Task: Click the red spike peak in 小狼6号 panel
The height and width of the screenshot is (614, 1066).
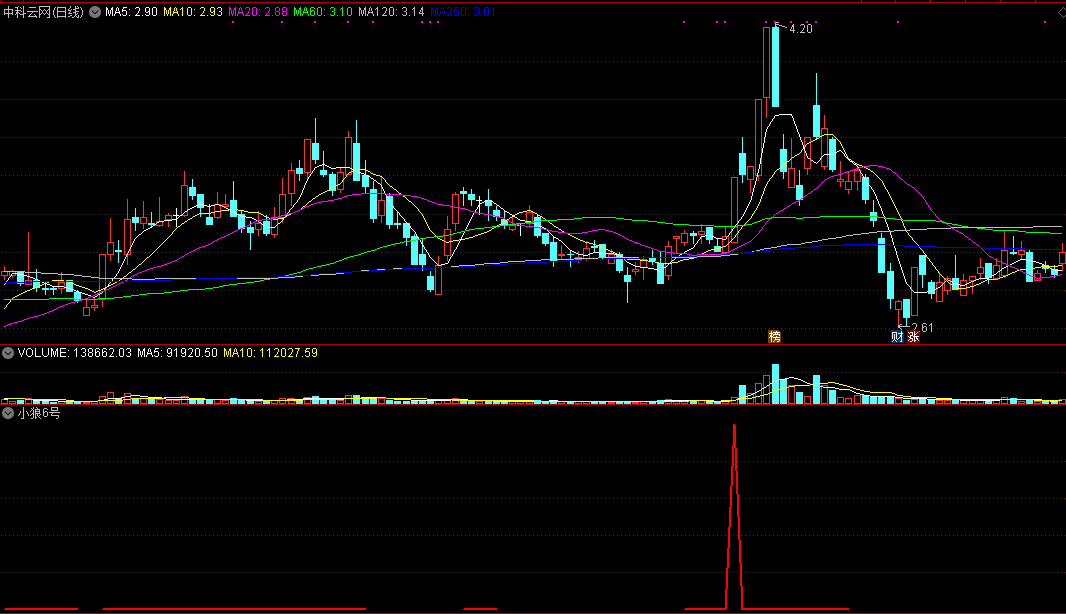Action: (734, 427)
